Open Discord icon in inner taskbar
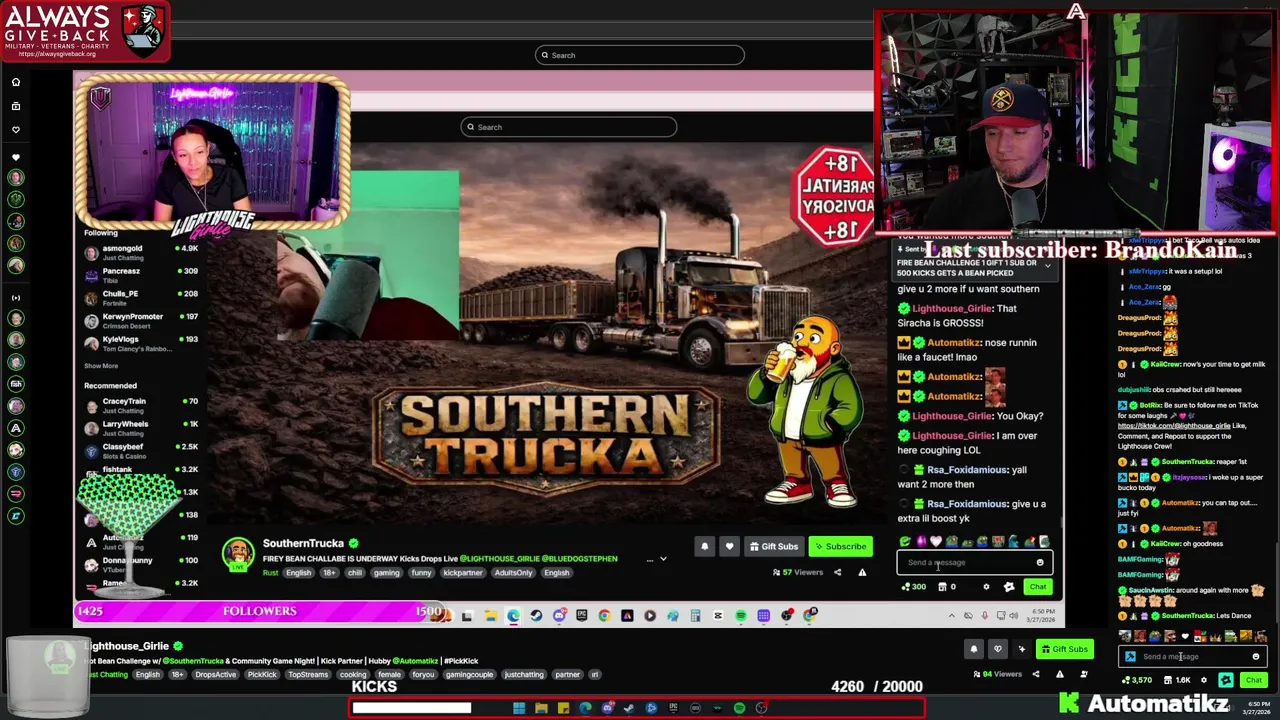1280x720 pixels. tap(559, 615)
